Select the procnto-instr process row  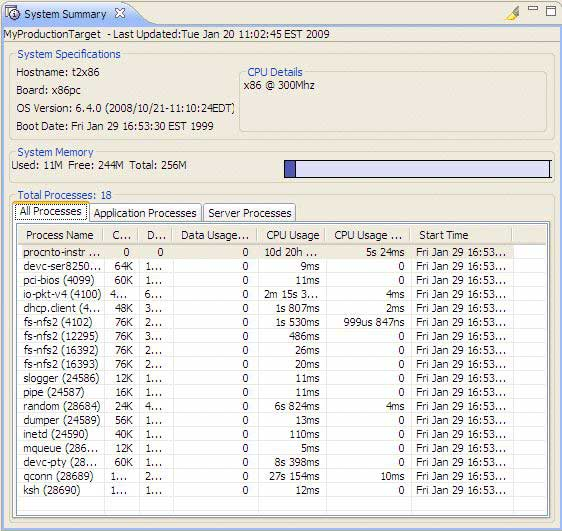266,252
